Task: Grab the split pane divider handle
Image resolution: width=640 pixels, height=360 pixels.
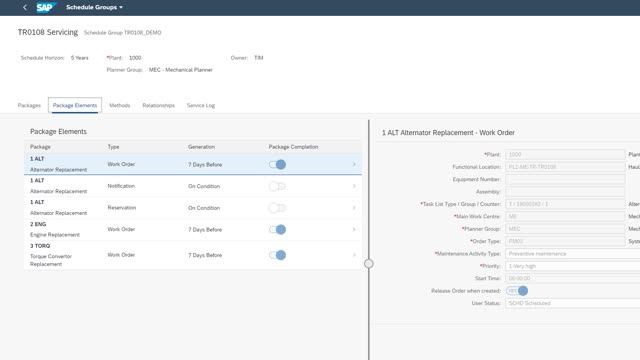Action: click(369, 264)
